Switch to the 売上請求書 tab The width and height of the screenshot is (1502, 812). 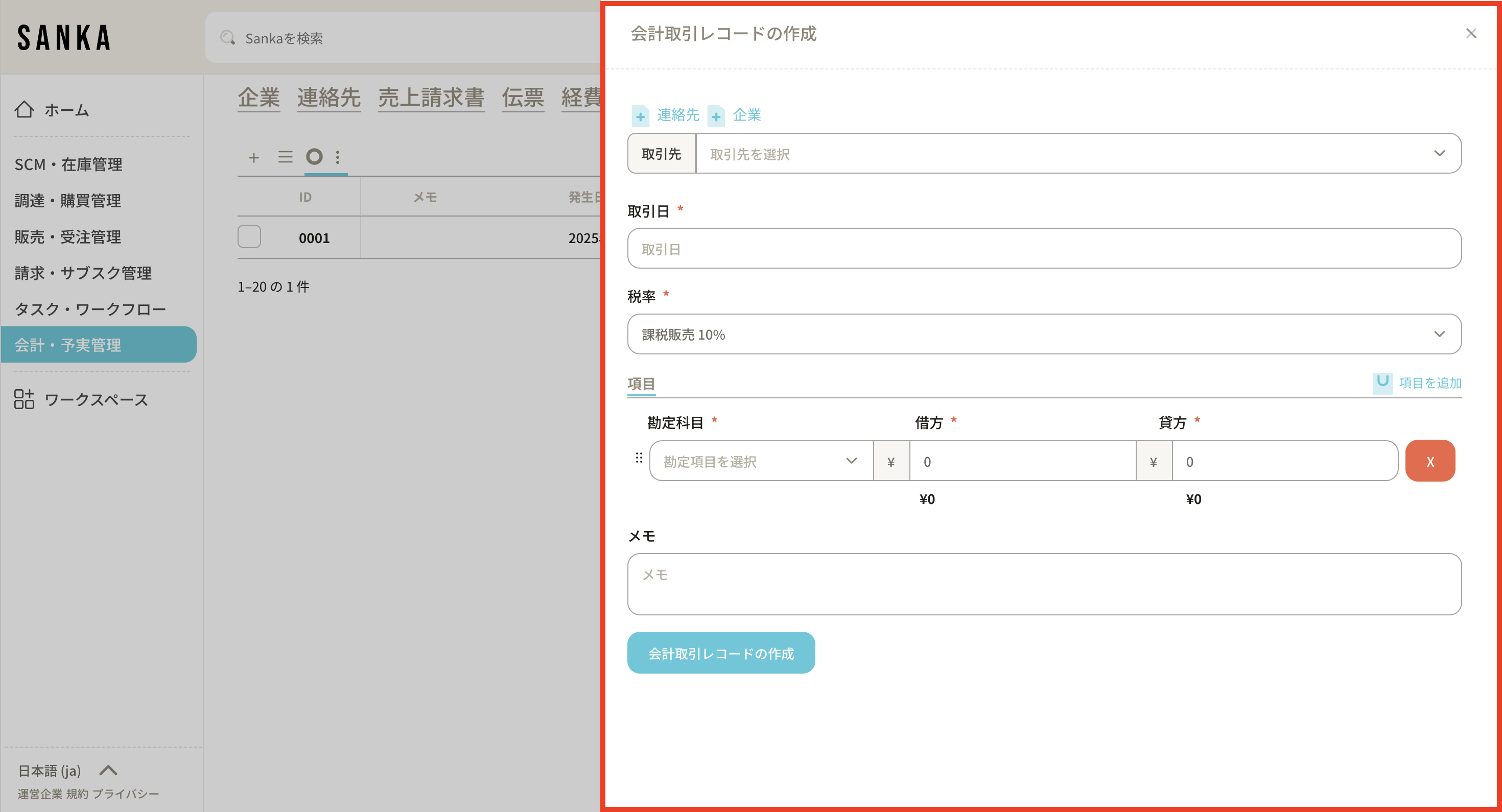[431, 98]
